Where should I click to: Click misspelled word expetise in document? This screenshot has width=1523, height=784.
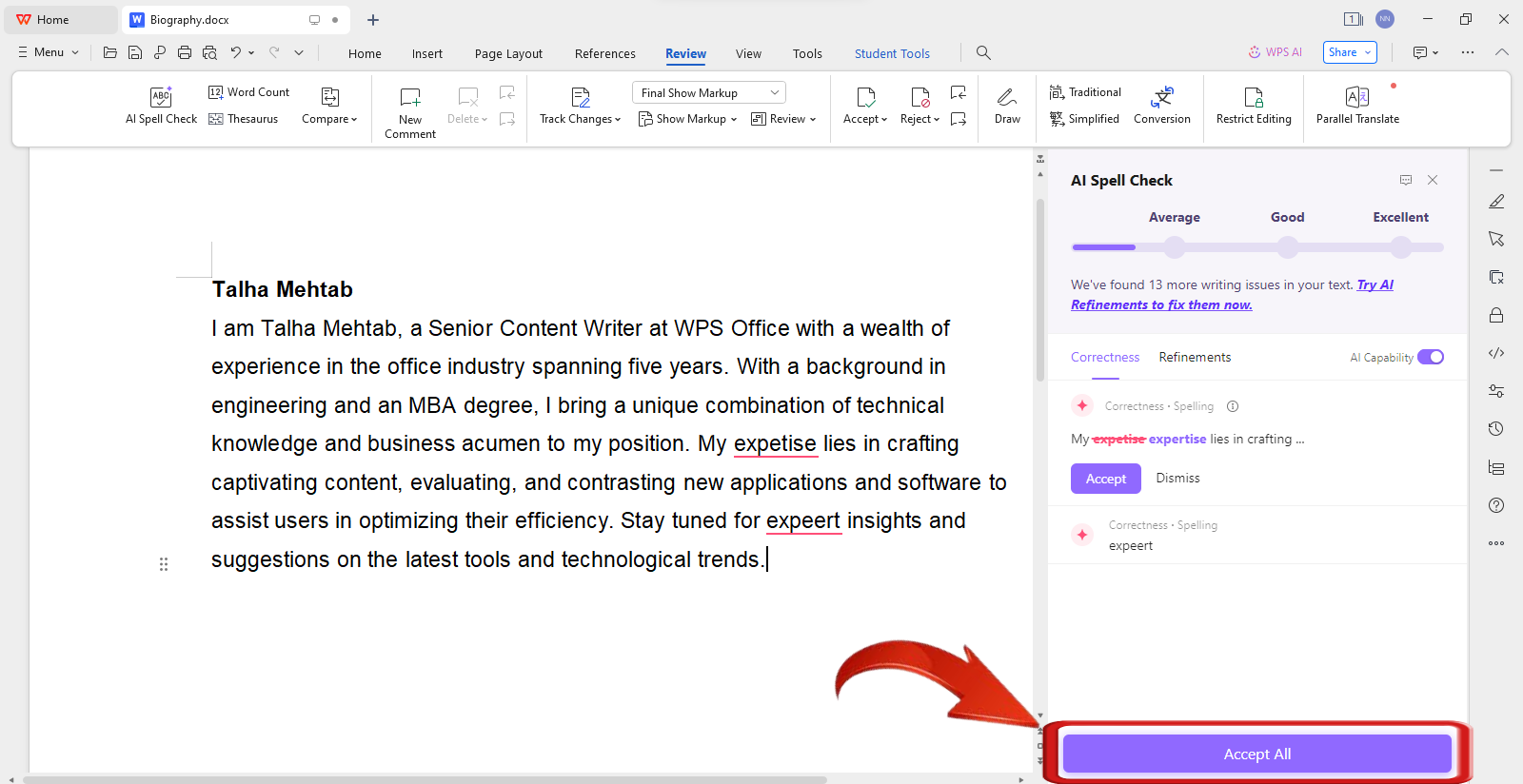[775, 443]
